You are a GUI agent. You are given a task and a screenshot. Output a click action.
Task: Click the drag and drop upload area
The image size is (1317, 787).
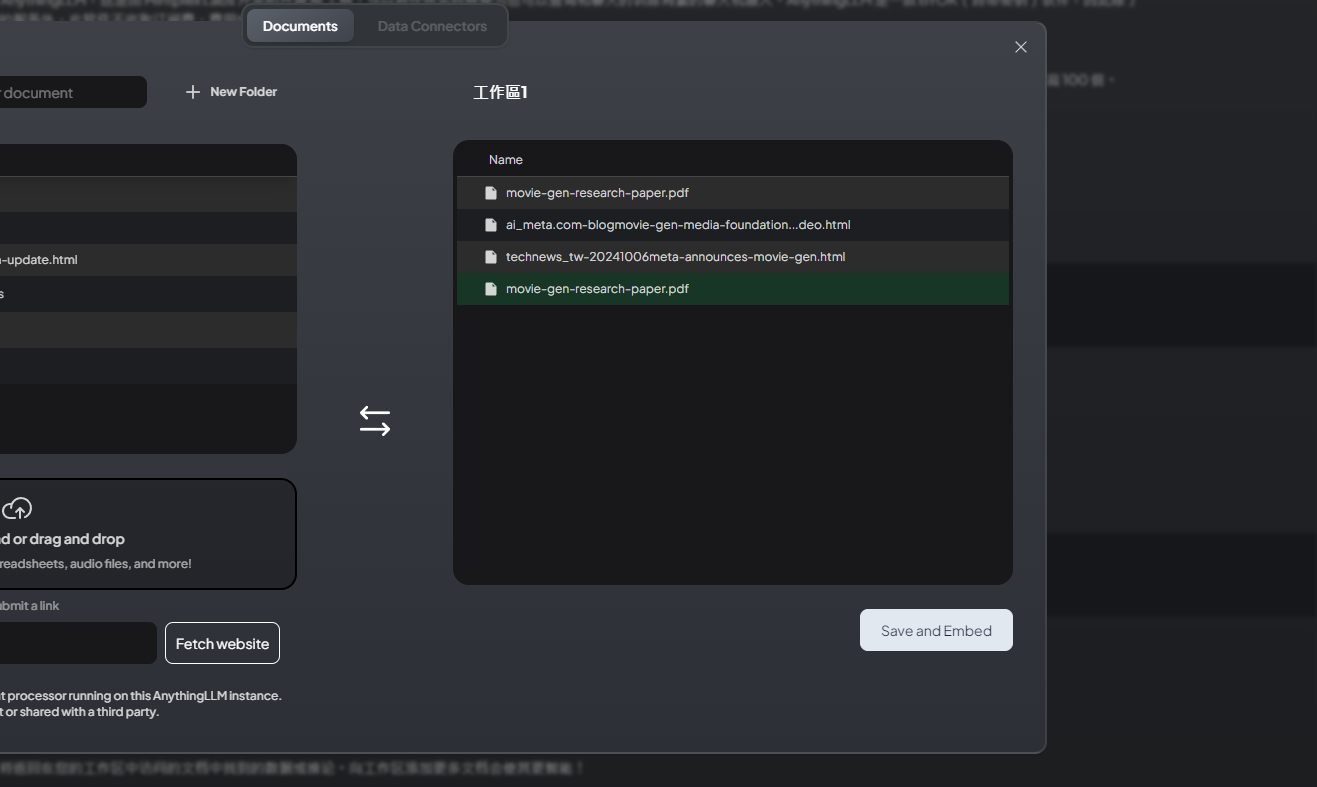click(147, 534)
